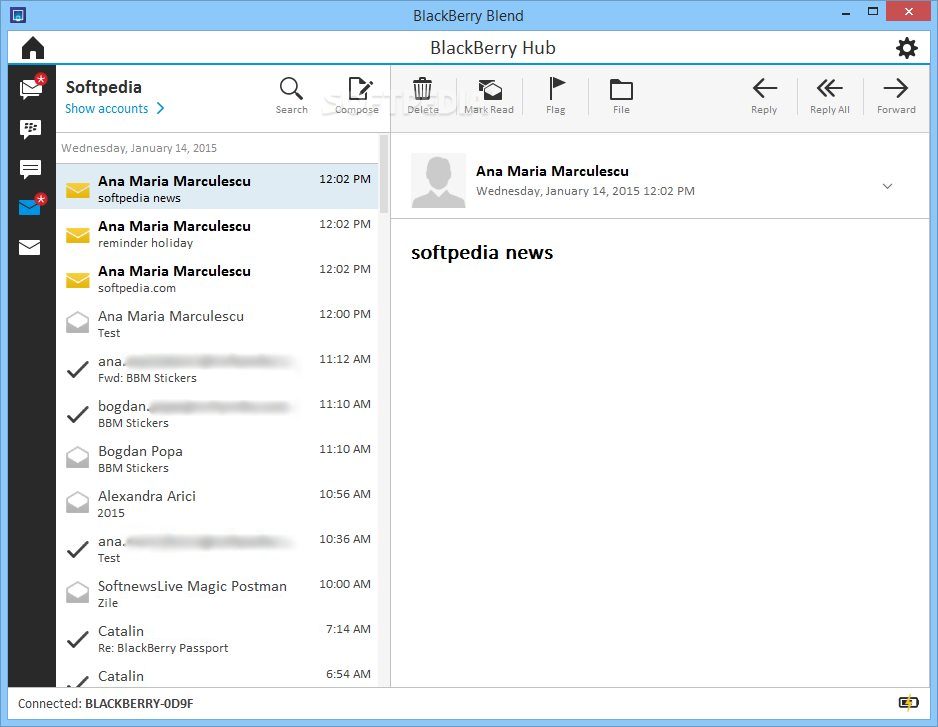Image resolution: width=938 pixels, height=727 pixels.
Task: Click the opened envelope icon for Bogdan Popa
Action: 78,458
